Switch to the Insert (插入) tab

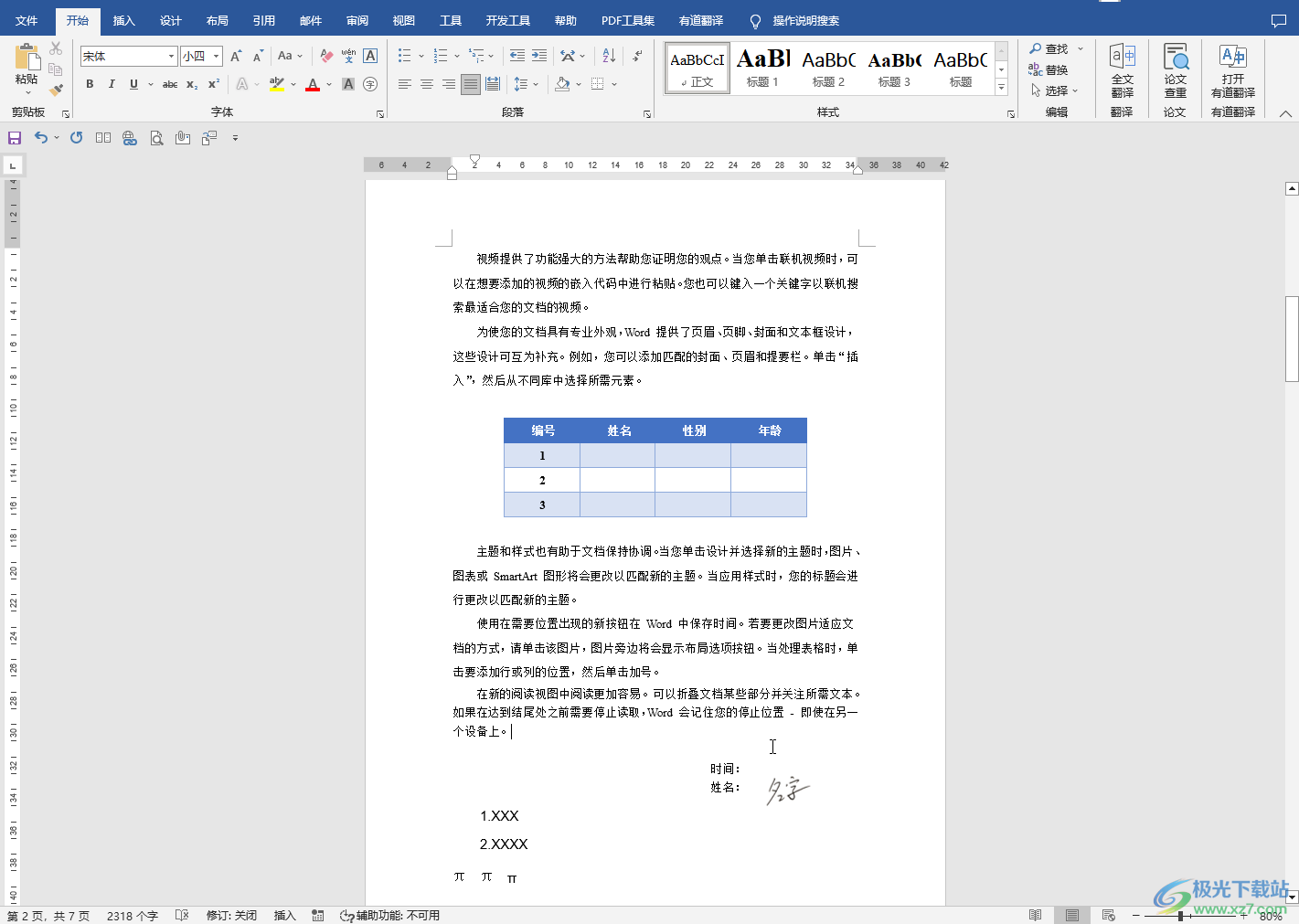coord(123,20)
